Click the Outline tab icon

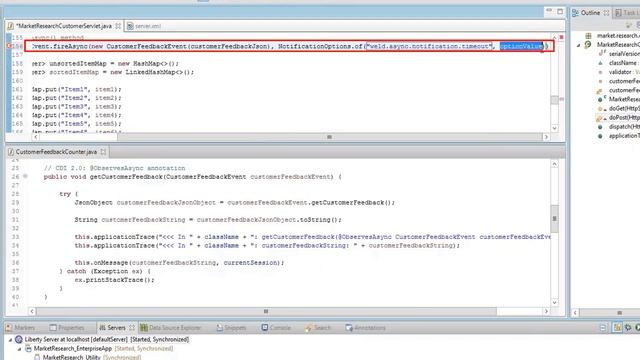coord(576,13)
